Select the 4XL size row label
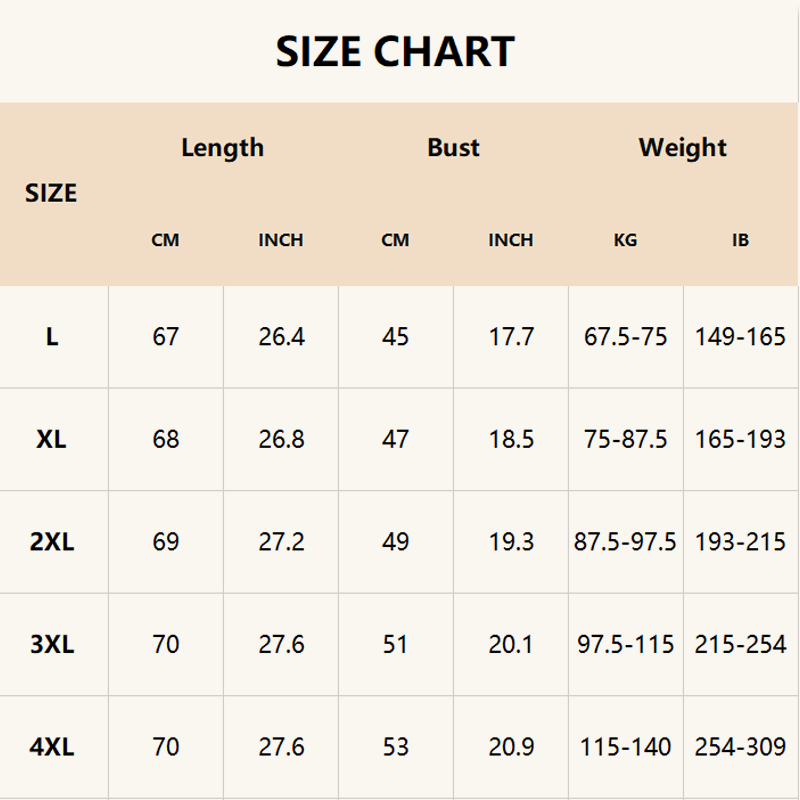The image size is (800, 800). point(52,747)
